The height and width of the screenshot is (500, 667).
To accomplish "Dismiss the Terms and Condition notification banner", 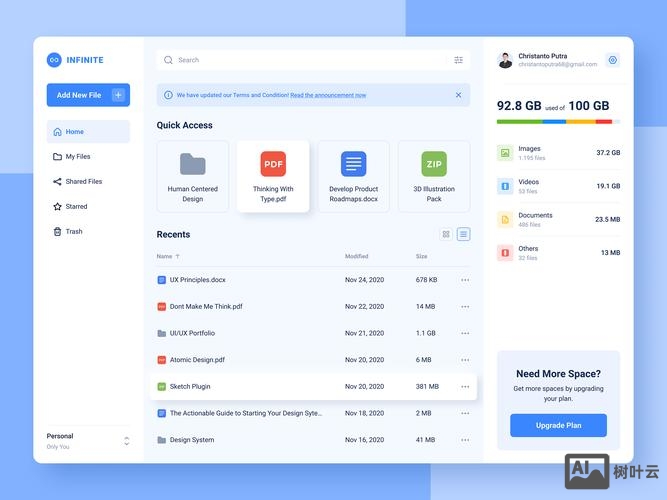I will tap(458, 95).
